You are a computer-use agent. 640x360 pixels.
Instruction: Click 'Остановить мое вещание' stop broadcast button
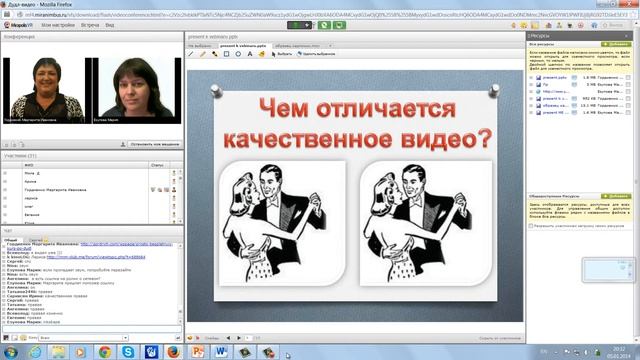pyautogui.click(x=155, y=144)
